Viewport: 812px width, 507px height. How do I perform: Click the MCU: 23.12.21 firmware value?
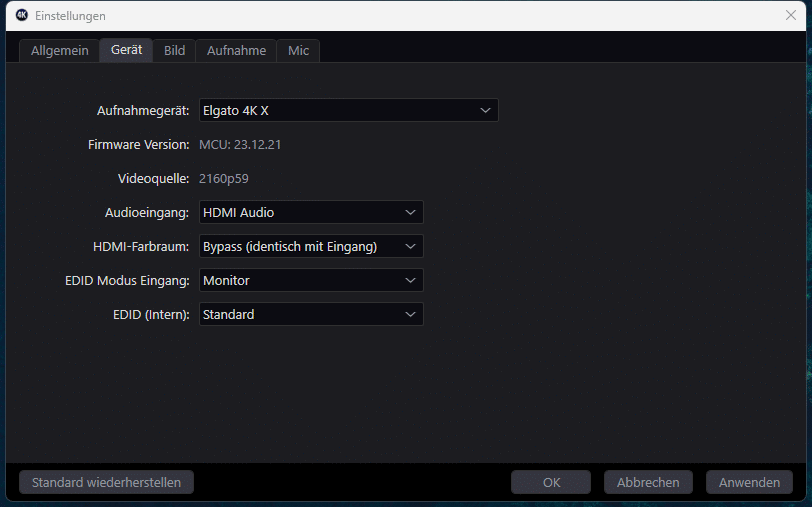tap(238, 145)
